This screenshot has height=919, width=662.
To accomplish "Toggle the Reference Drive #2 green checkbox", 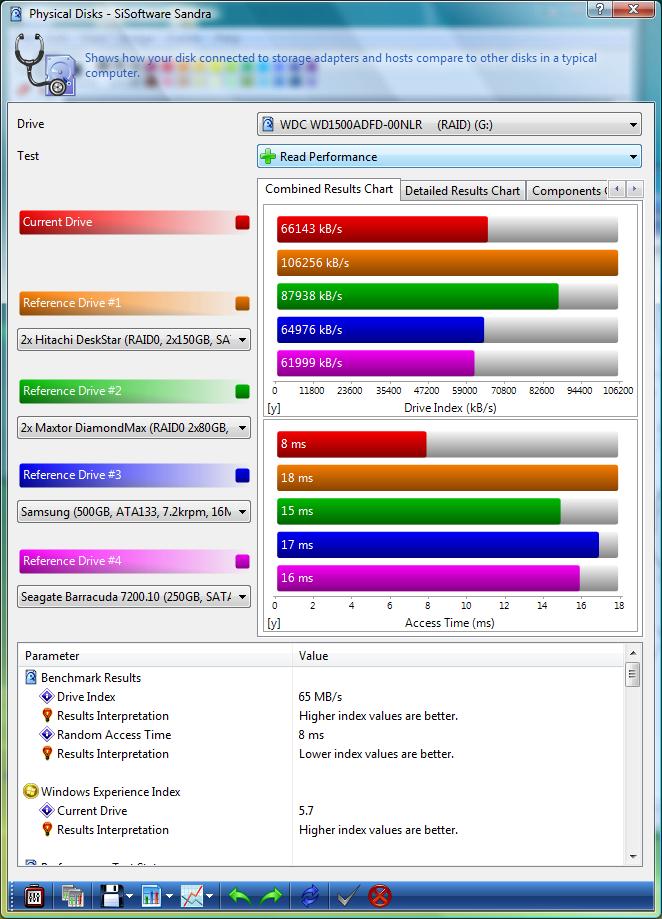I will tap(243, 391).
